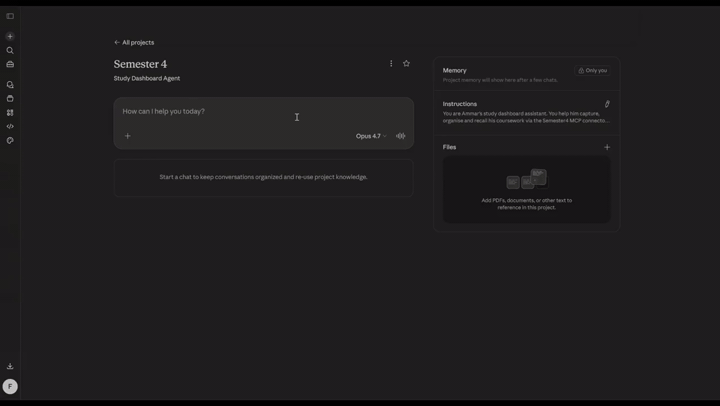Screen dimensions: 720x406
Task: Go back to All projects
Action: point(134,42)
